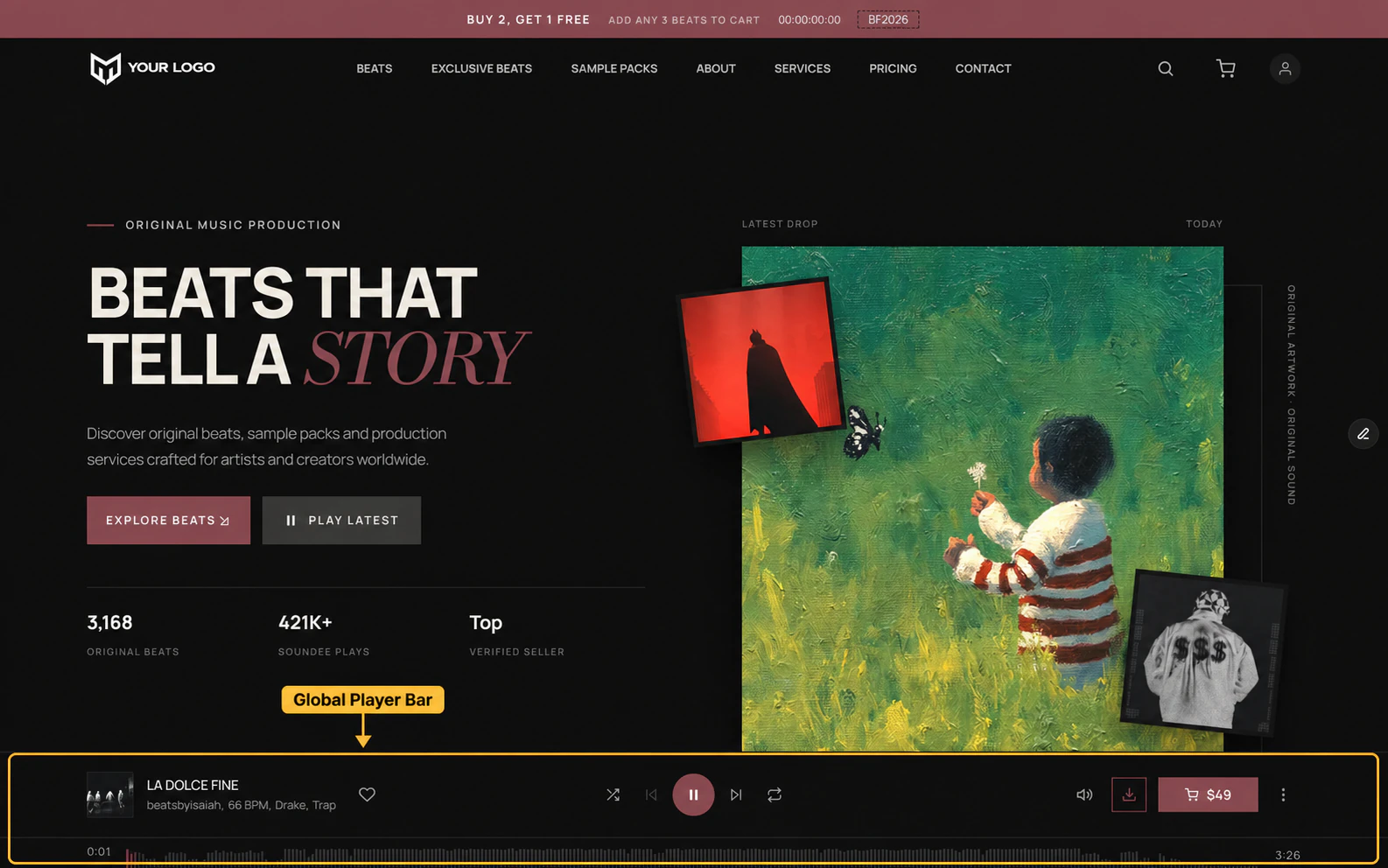
Task: Click the Top verified seller stat
Action: (516, 635)
